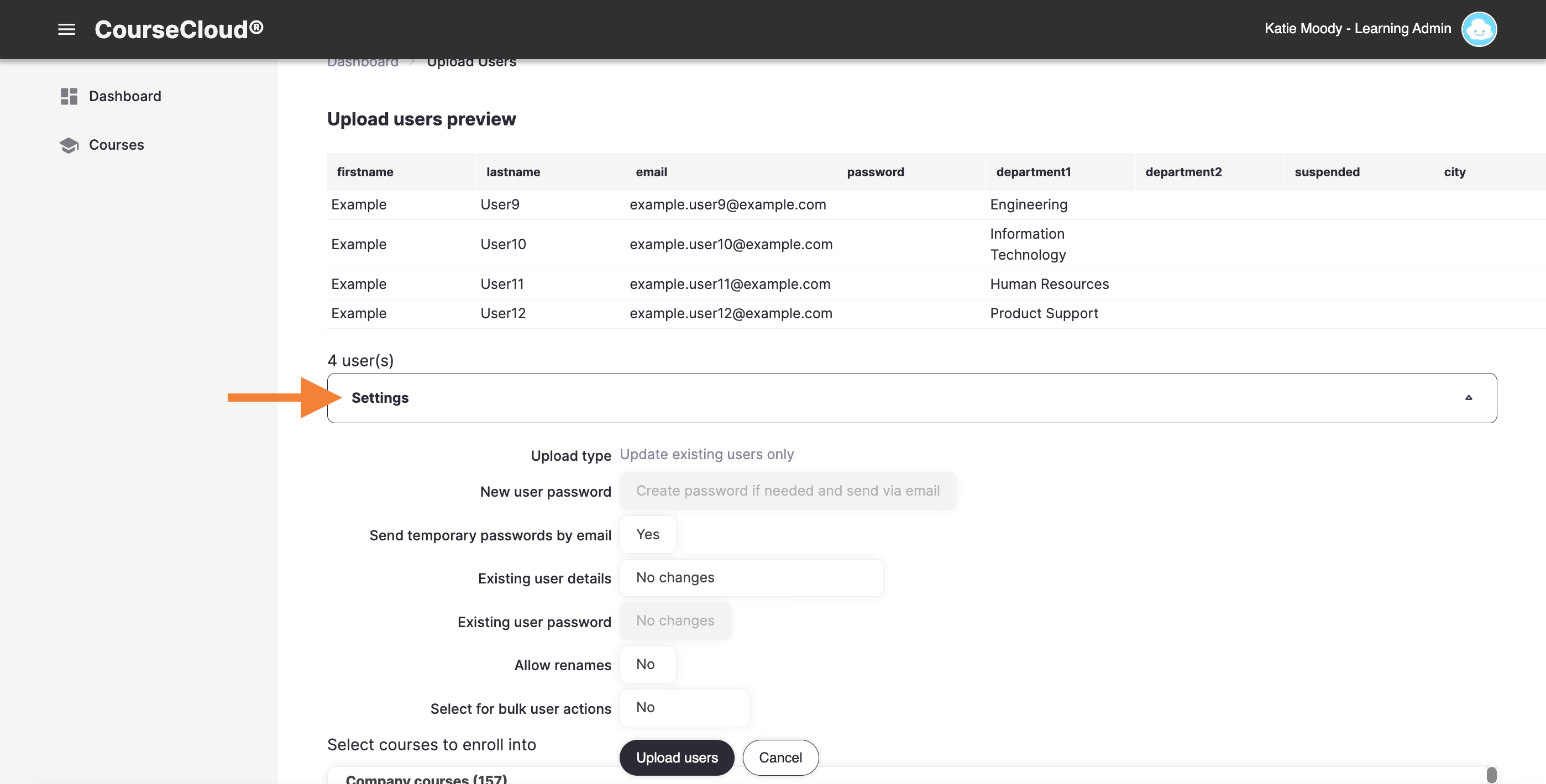Open New user password dropdown

788,491
